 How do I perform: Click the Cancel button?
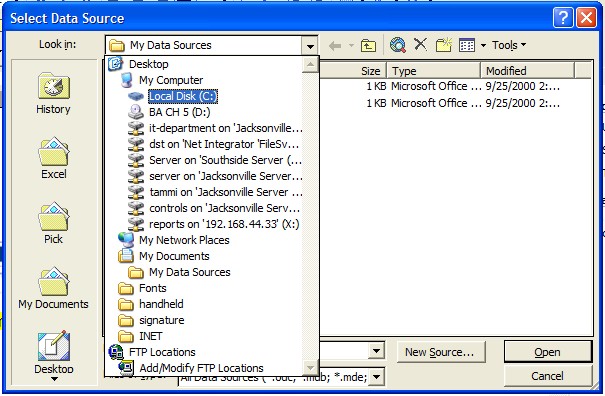pos(548,376)
